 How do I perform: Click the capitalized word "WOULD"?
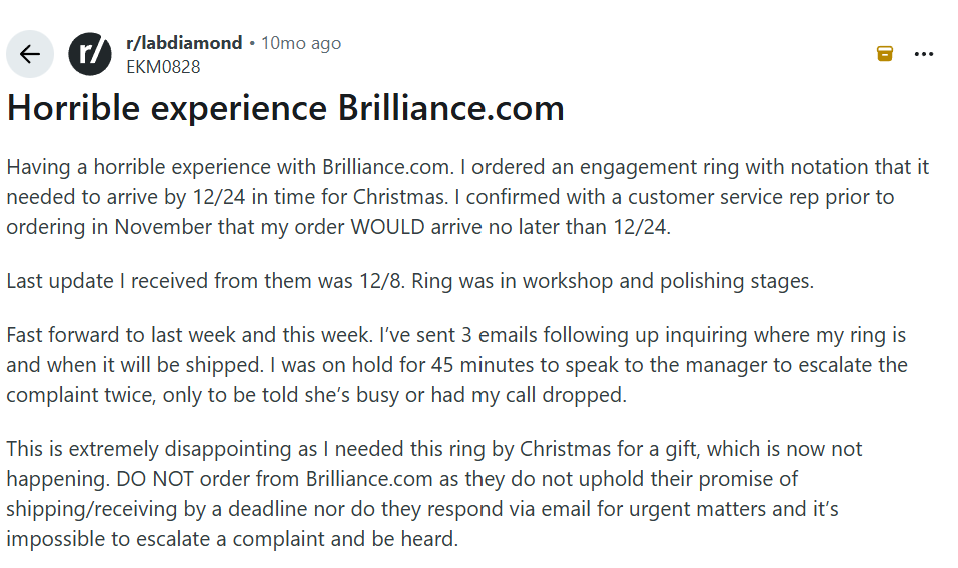[x=387, y=226]
